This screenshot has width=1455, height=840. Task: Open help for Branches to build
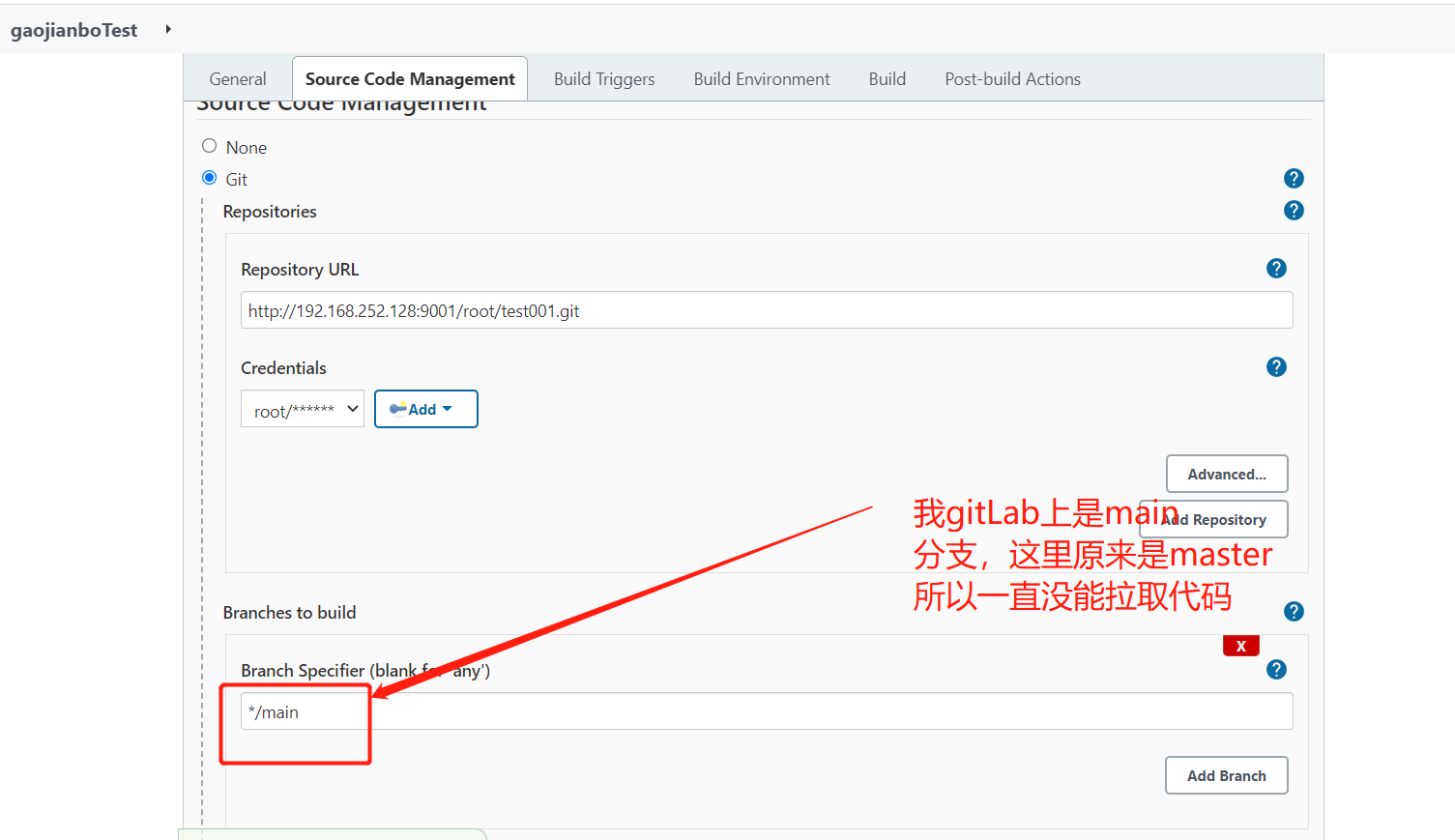pyautogui.click(x=1294, y=611)
